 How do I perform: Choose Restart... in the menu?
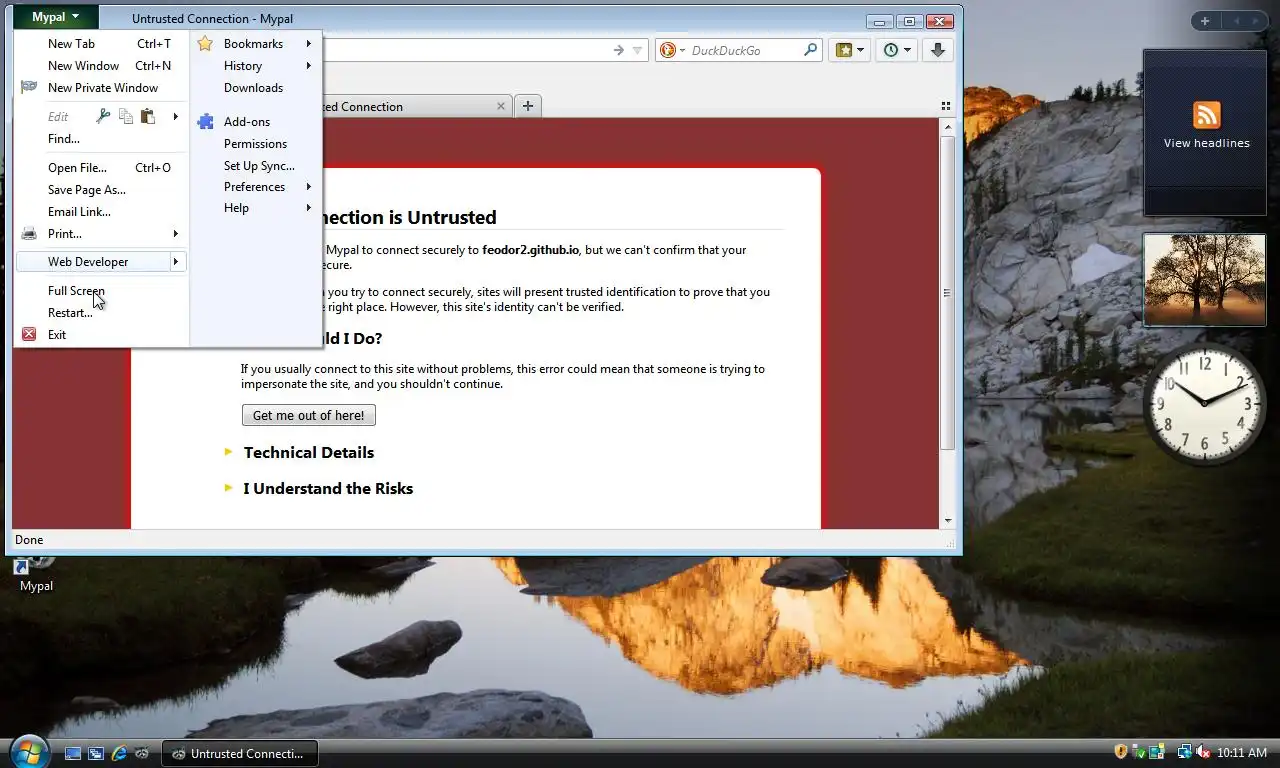[x=102, y=313]
